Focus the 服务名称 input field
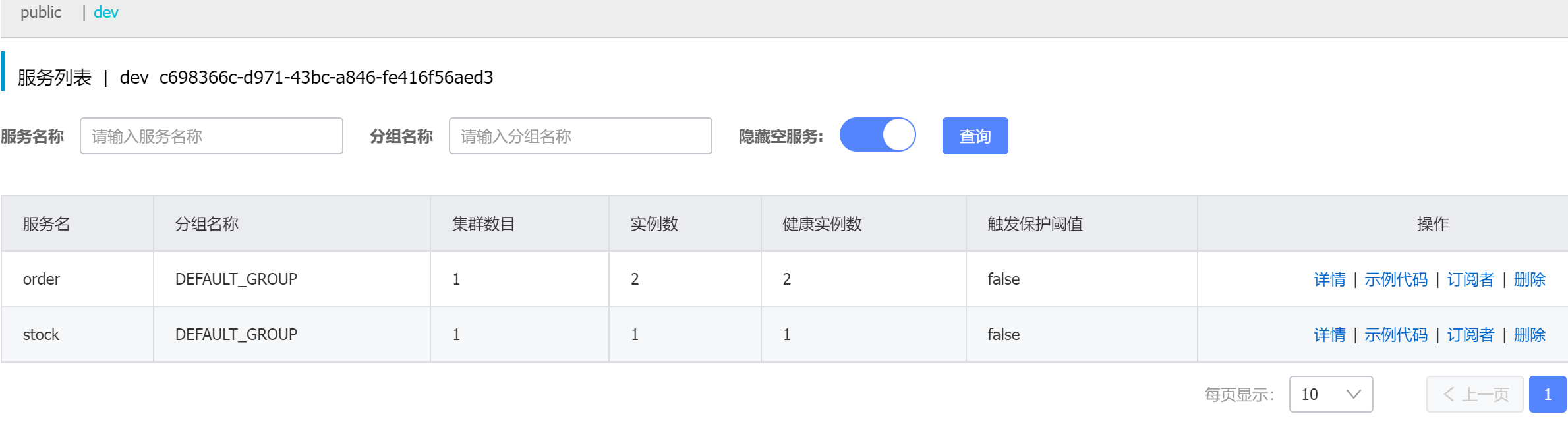 [212, 136]
